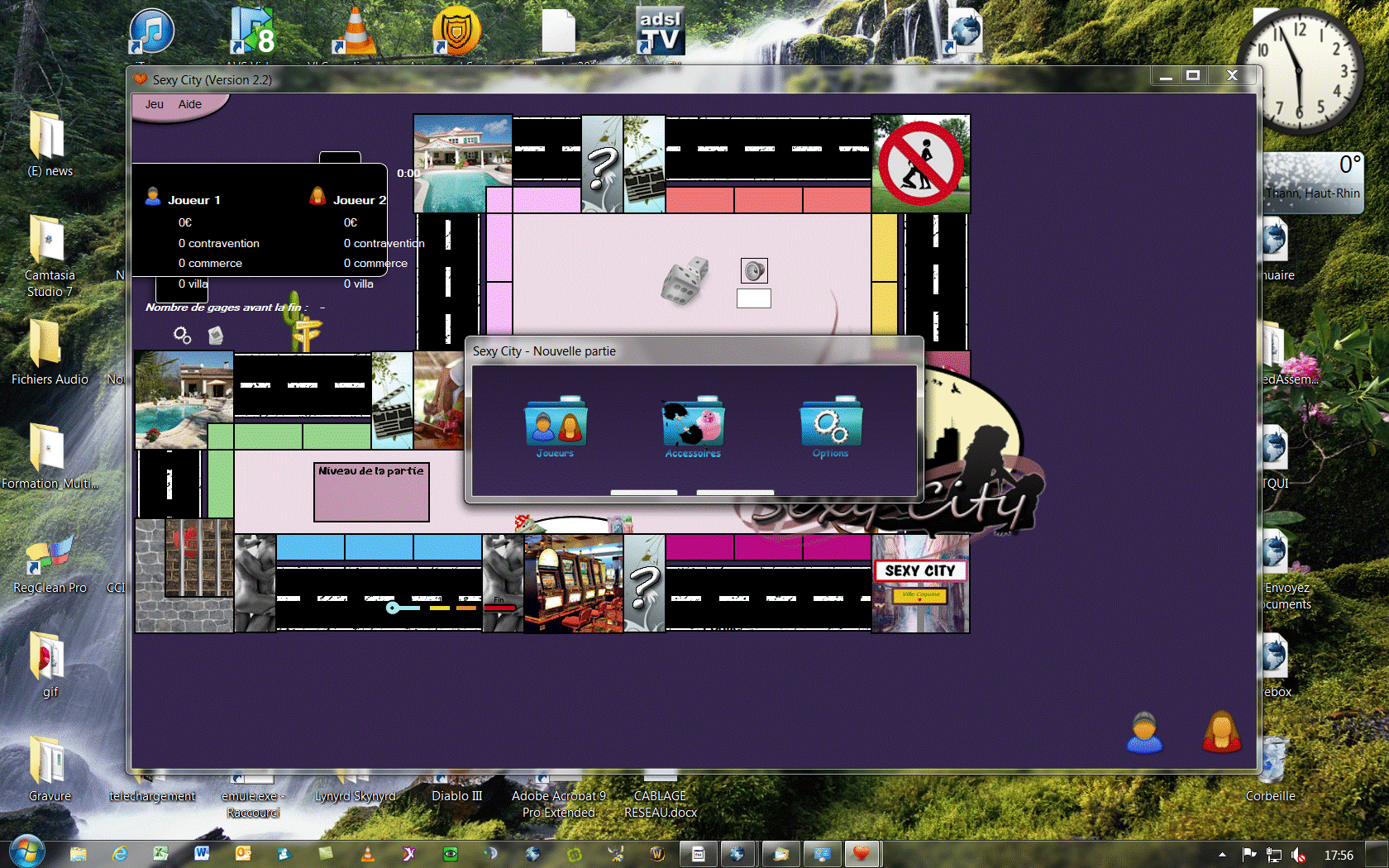1389x868 pixels.
Task: Select the red-haired player avatar at bottom right
Action: (1221, 732)
